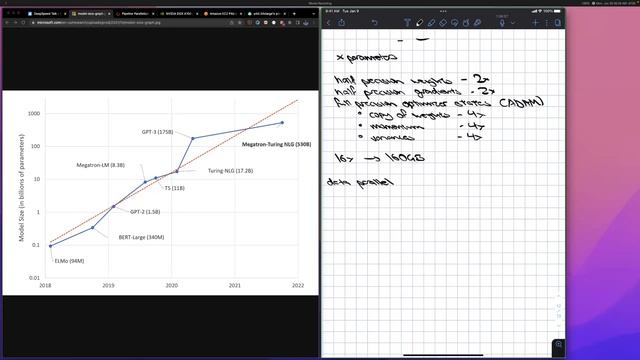Click the share icon in browser address bar

231,22
